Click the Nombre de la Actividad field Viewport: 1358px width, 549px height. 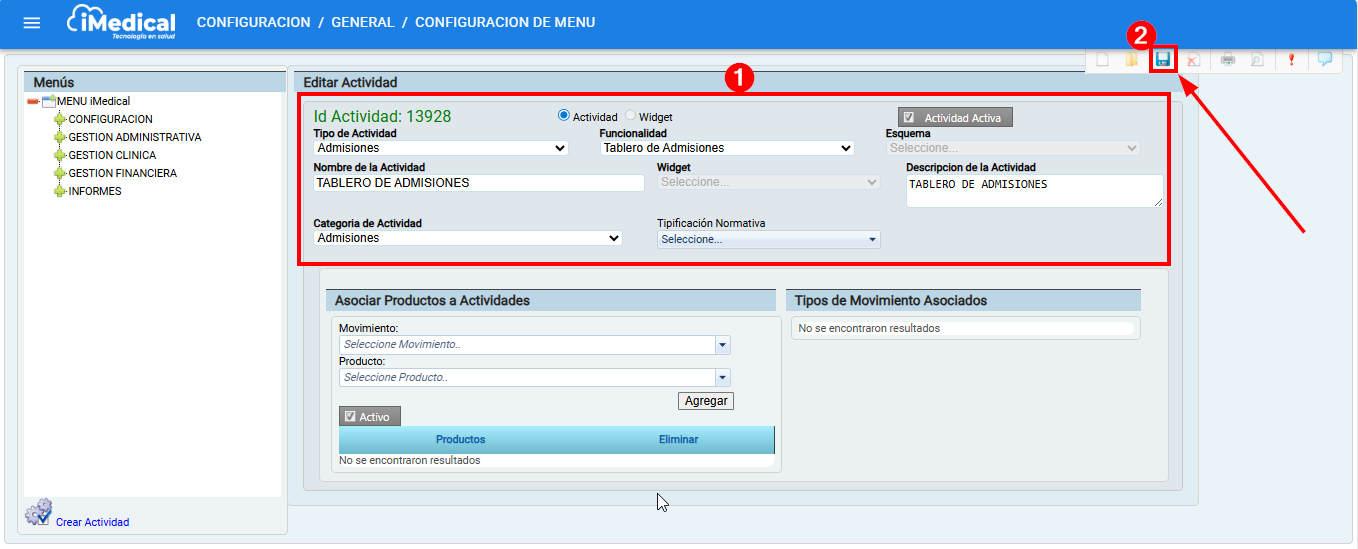(x=479, y=183)
